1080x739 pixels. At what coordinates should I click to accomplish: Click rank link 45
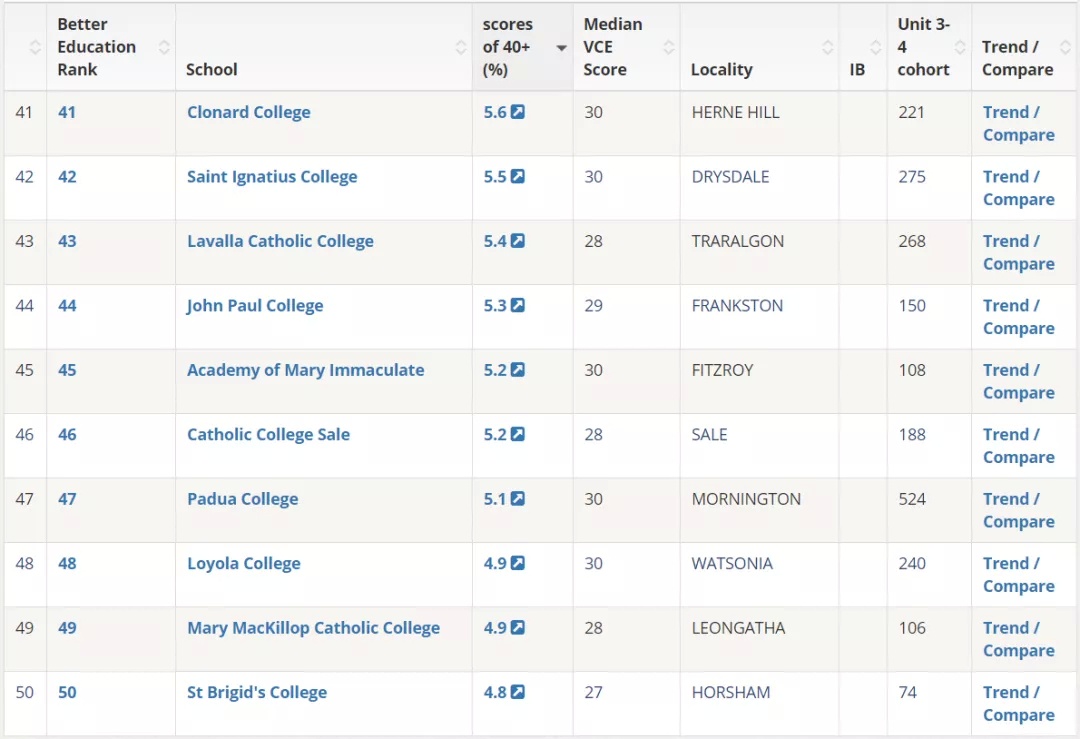pos(67,370)
